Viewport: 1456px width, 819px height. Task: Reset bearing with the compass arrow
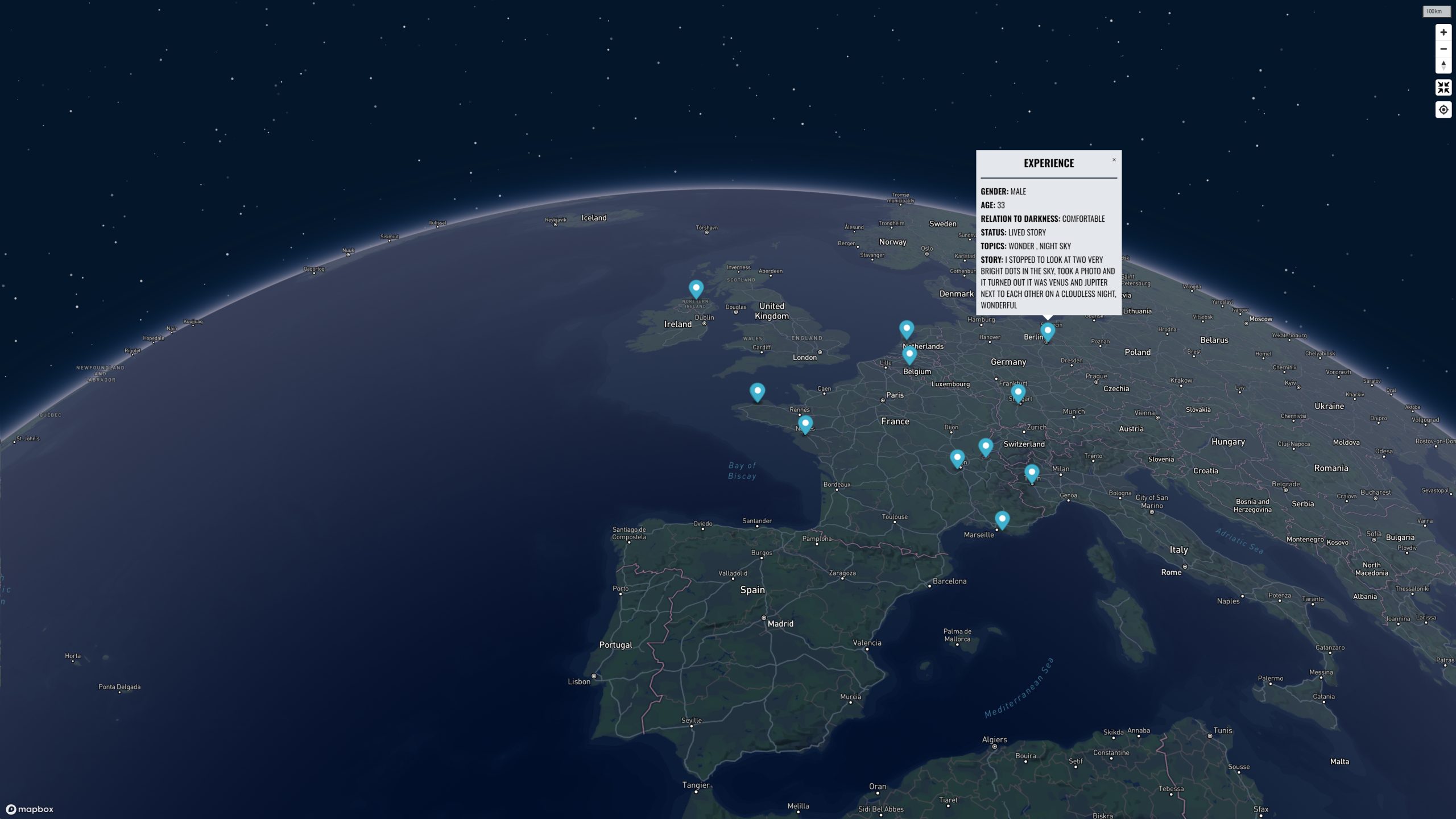(x=1443, y=65)
